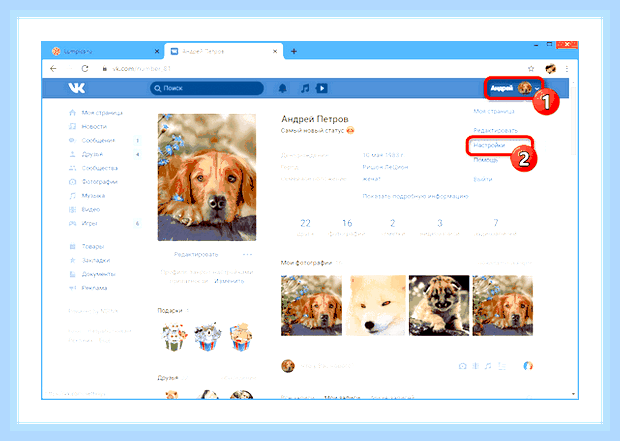The image size is (620, 441).
Task: Open the puppy photo thumbnail
Action: (x=439, y=305)
